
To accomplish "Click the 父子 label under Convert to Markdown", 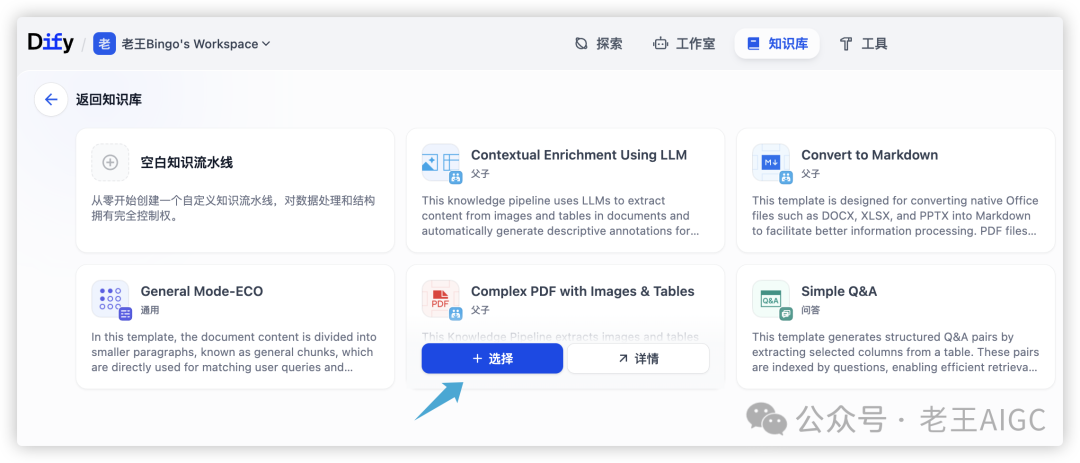I will point(811,174).
